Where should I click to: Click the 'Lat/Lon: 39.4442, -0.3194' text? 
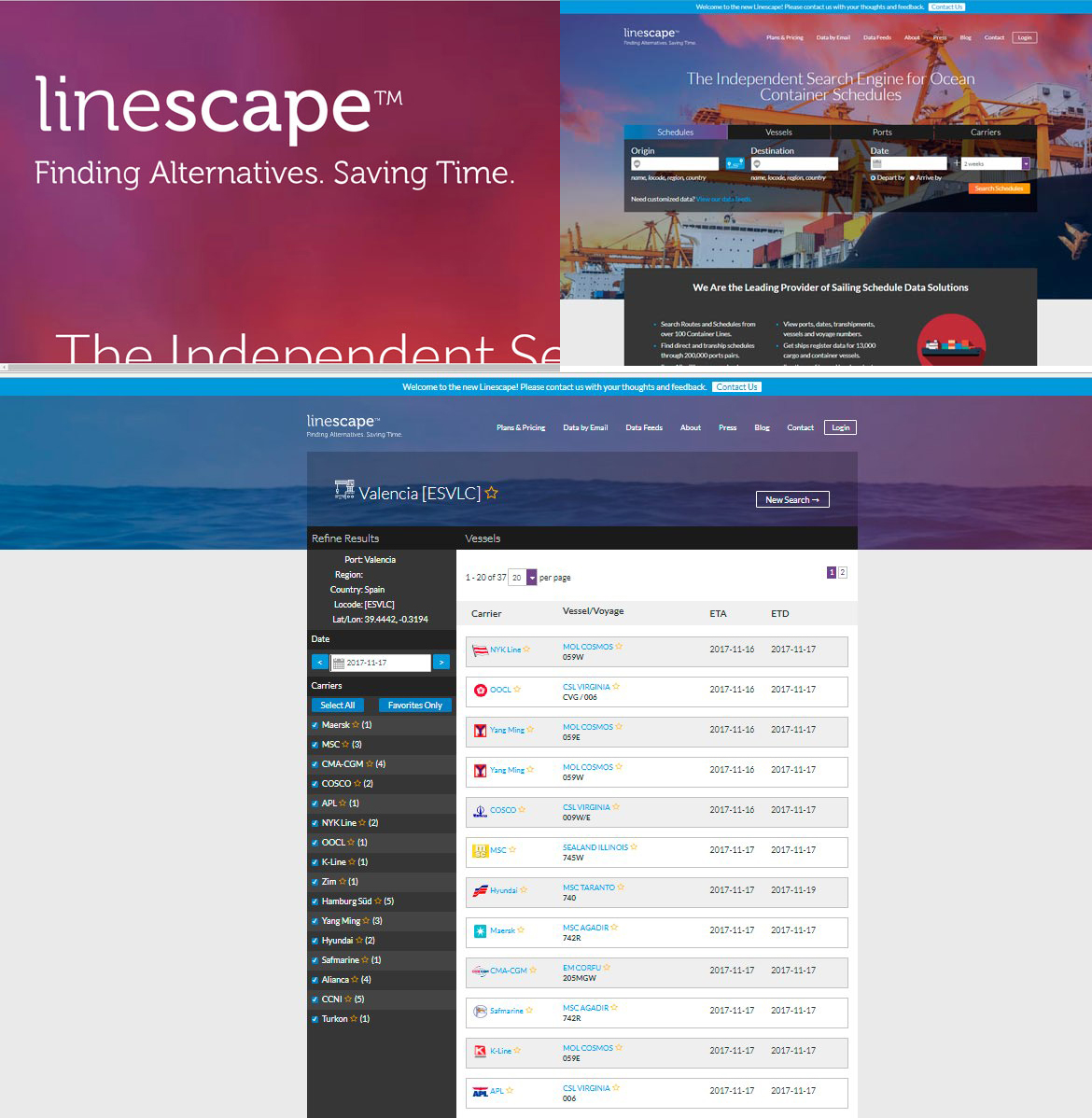[380, 620]
